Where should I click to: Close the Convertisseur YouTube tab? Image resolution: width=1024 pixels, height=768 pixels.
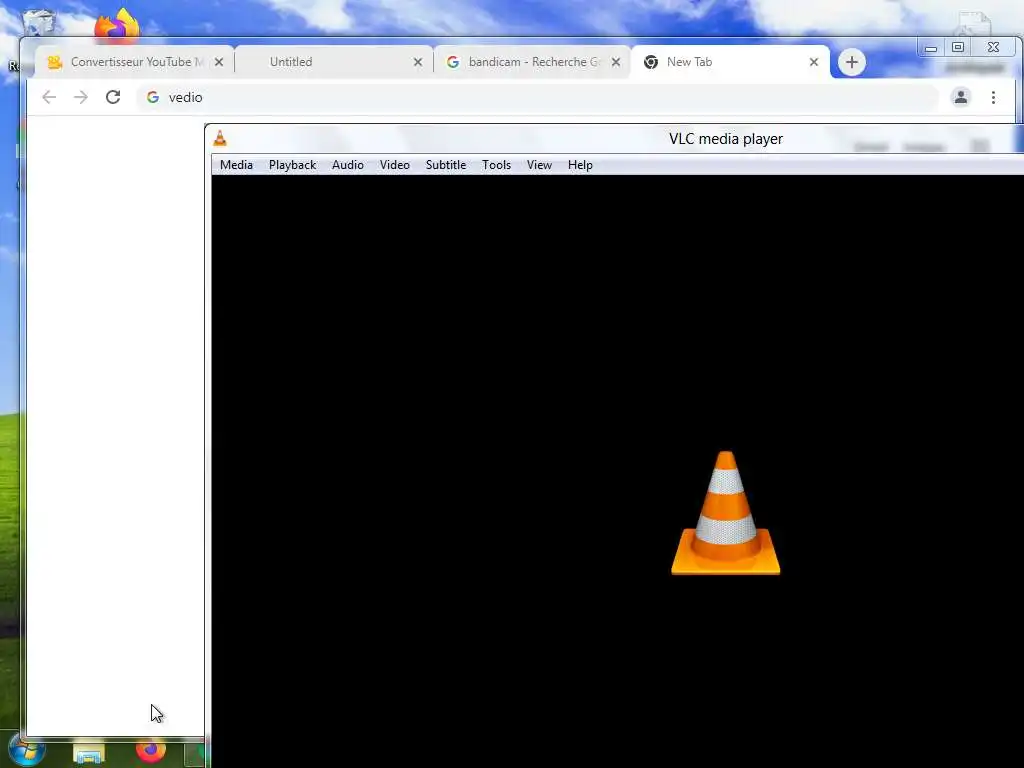click(x=219, y=62)
